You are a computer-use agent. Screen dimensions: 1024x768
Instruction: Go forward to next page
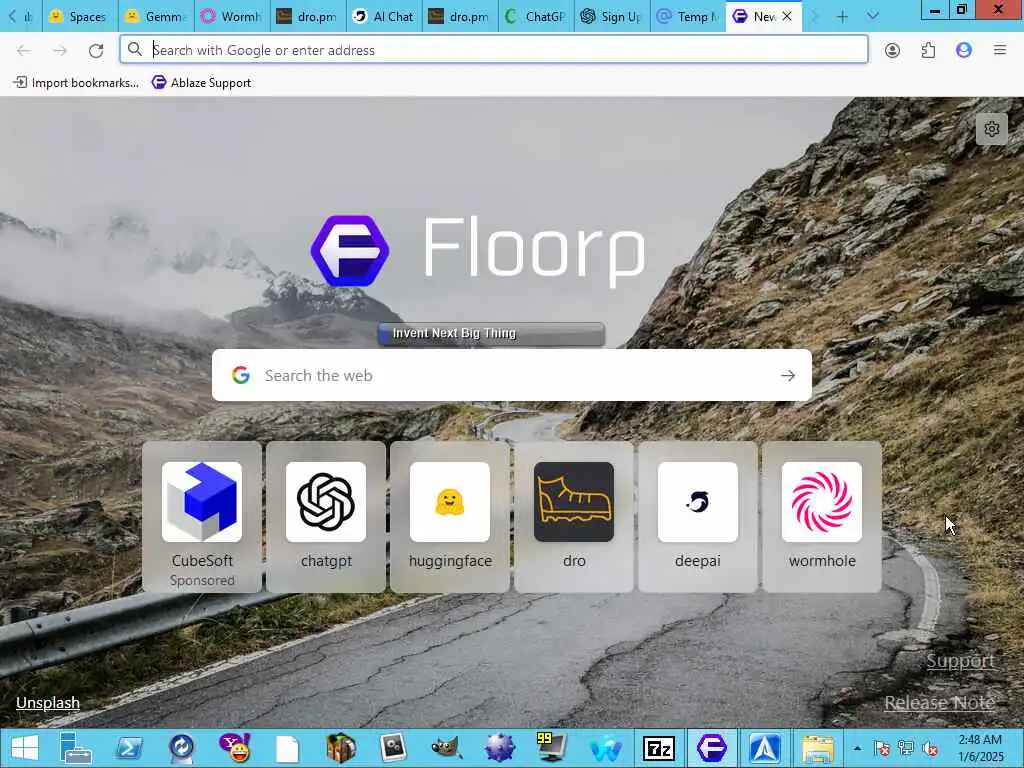[60, 50]
